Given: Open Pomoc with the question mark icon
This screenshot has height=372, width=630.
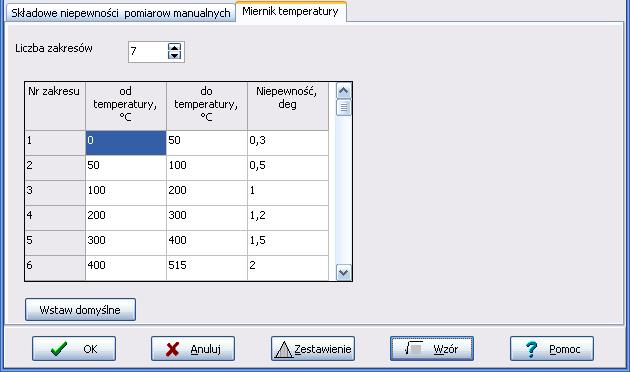Looking at the screenshot, I should pos(552,349).
